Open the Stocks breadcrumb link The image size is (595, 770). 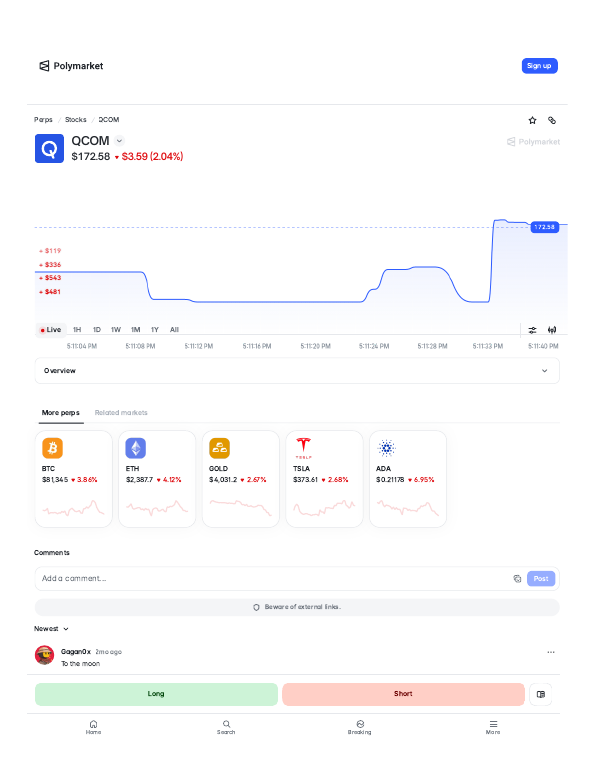coord(76,120)
